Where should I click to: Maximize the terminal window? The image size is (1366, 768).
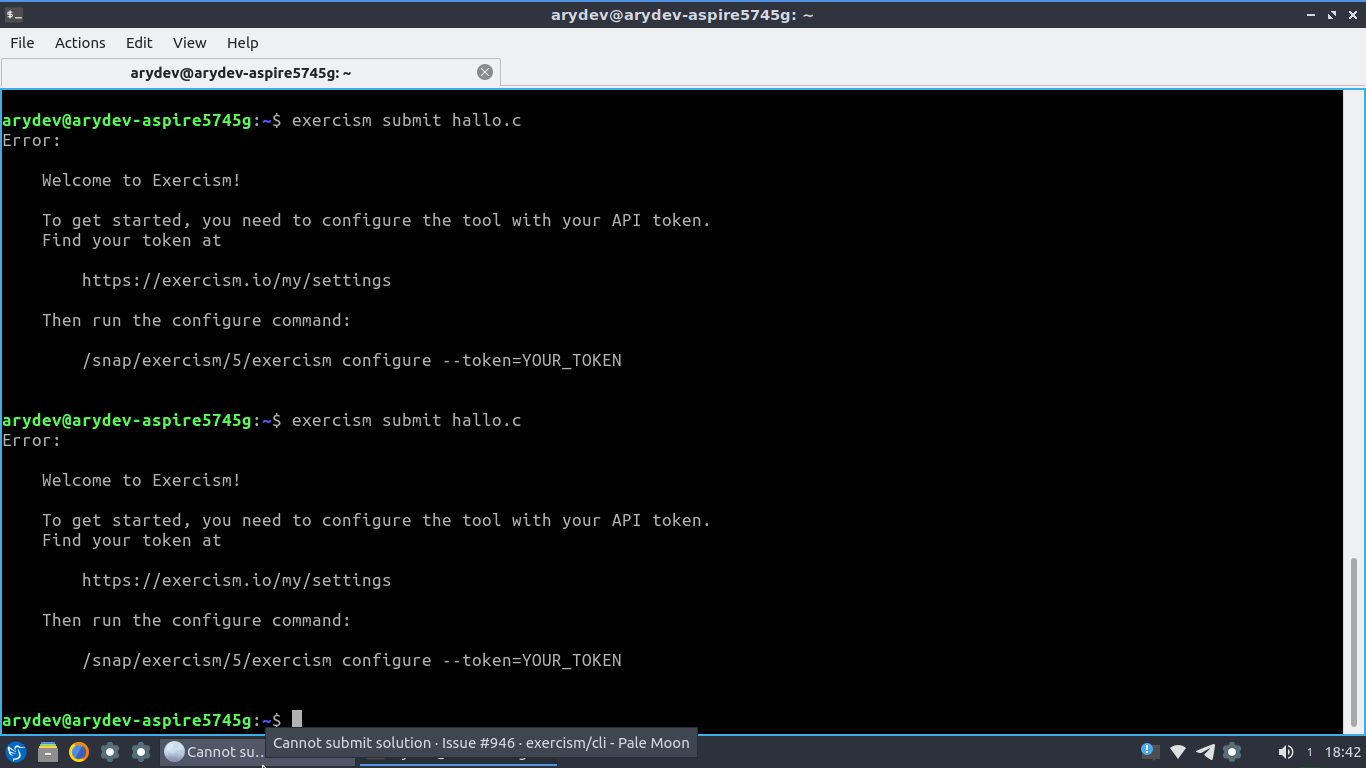(x=1332, y=15)
